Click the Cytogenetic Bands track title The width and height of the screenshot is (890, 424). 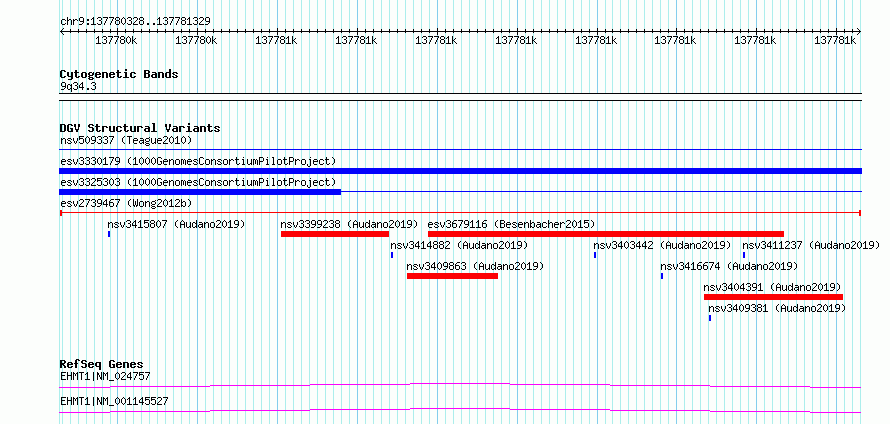coord(119,74)
